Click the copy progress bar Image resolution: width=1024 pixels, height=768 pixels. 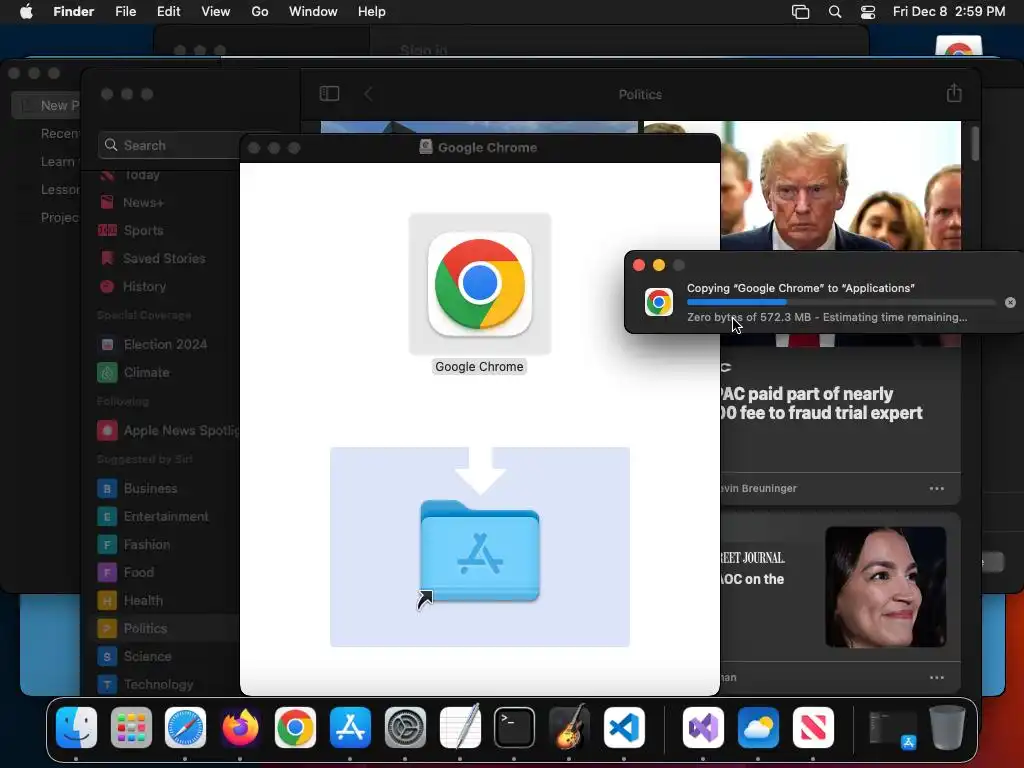(841, 302)
